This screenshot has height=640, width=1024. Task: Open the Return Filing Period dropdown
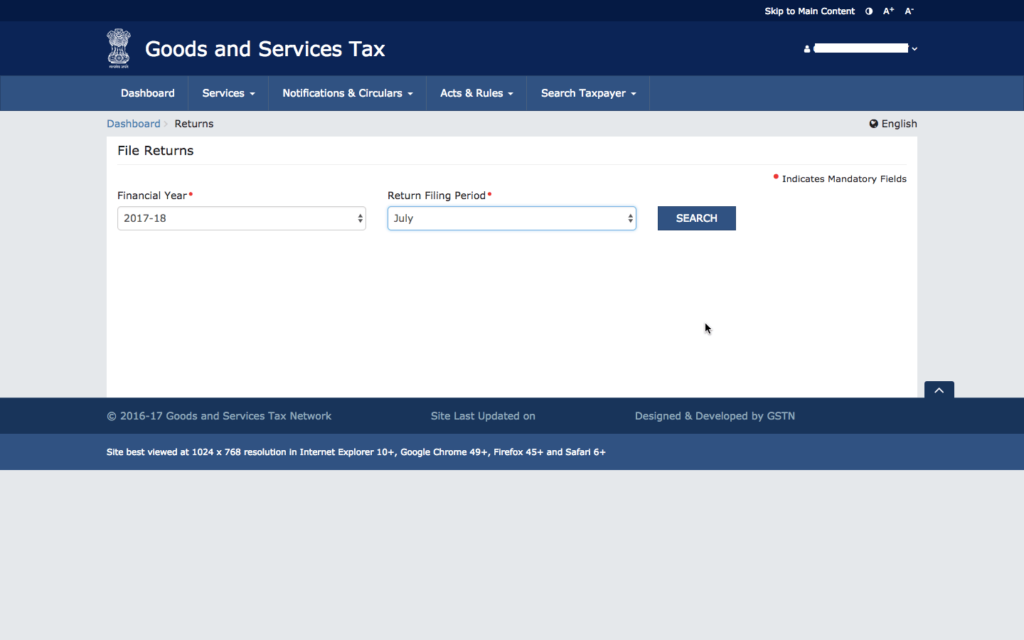coord(511,218)
